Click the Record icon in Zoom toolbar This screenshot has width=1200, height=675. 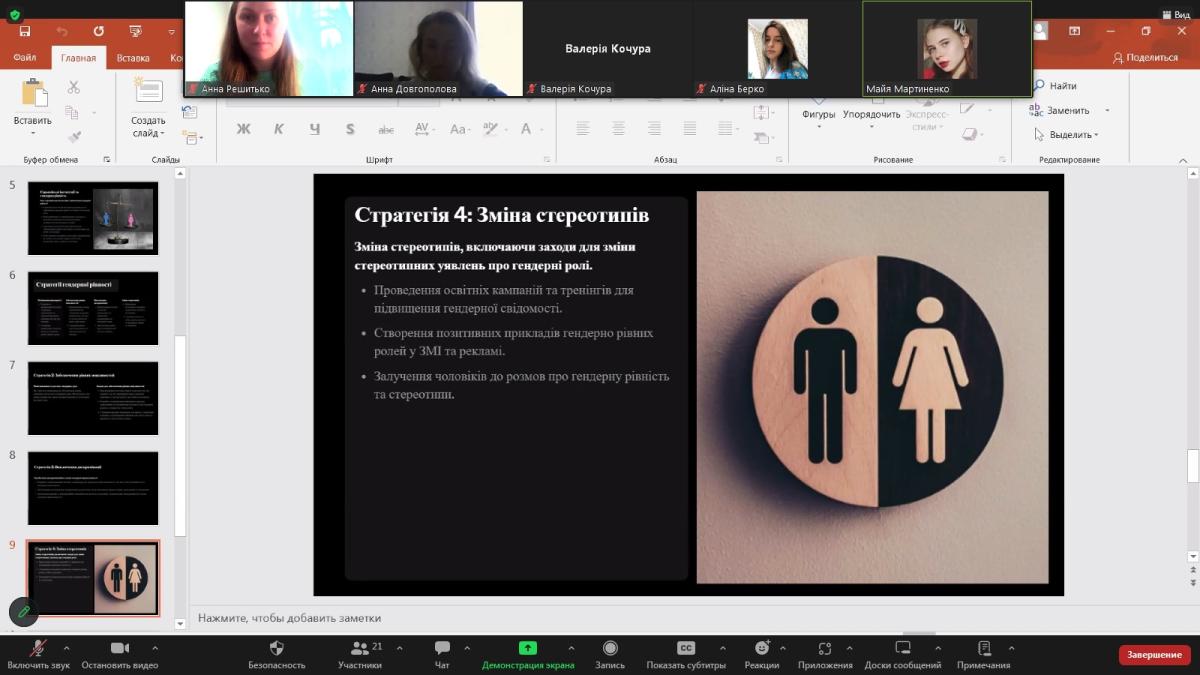click(610, 648)
